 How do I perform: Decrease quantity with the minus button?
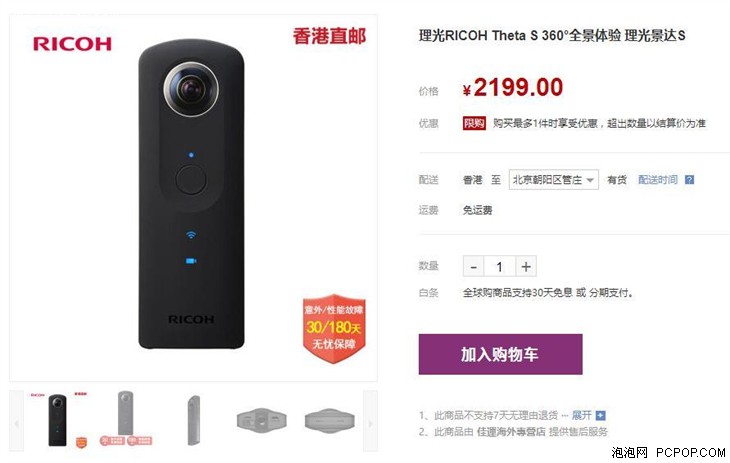[x=473, y=266]
